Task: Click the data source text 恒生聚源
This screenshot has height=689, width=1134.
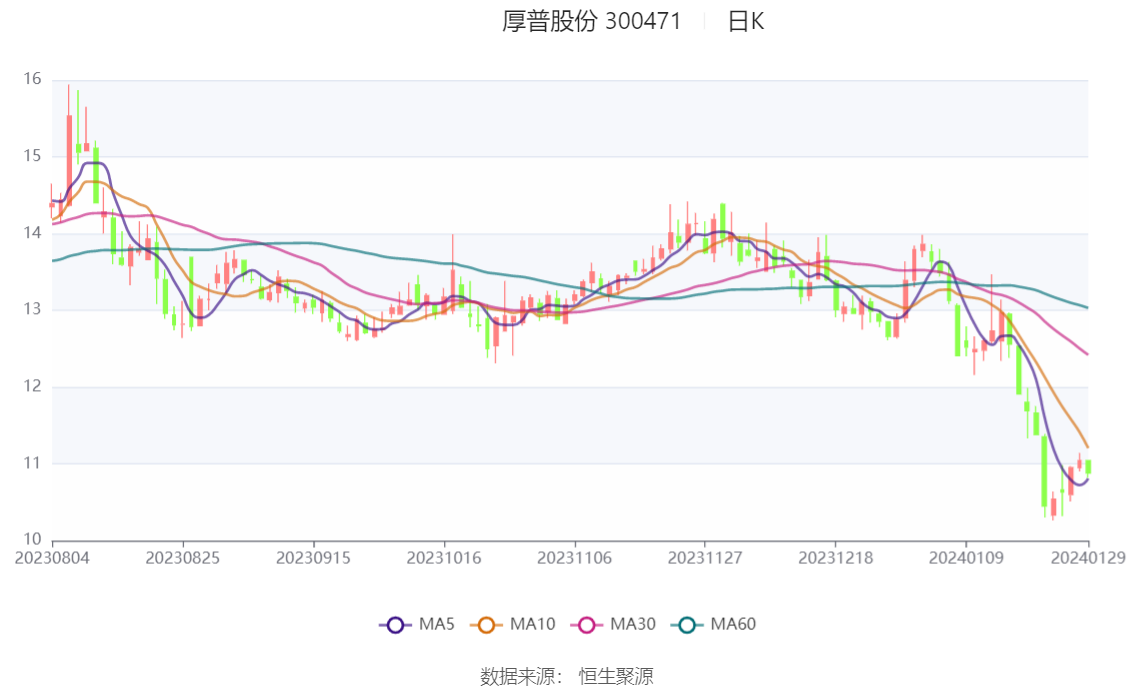Action: coord(616,676)
